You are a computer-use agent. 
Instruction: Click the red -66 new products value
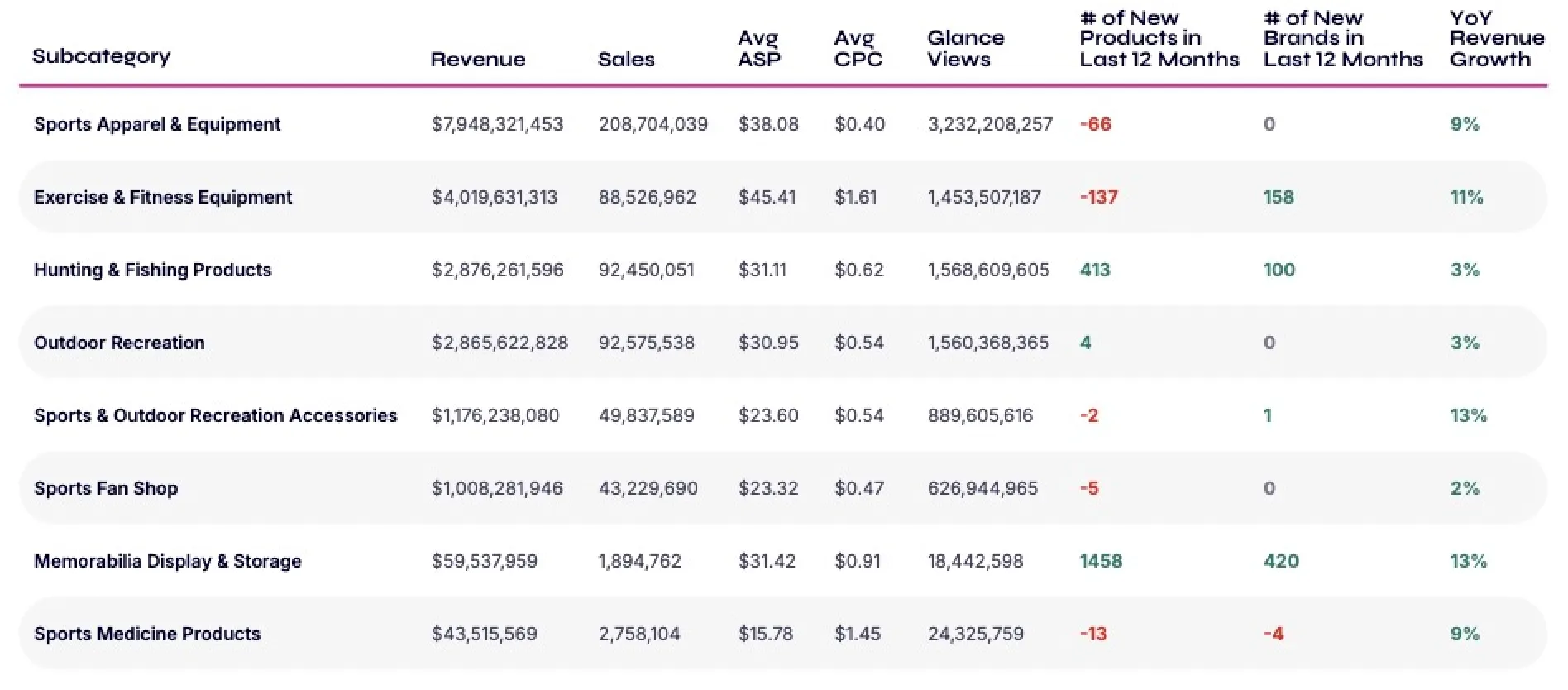(1096, 124)
